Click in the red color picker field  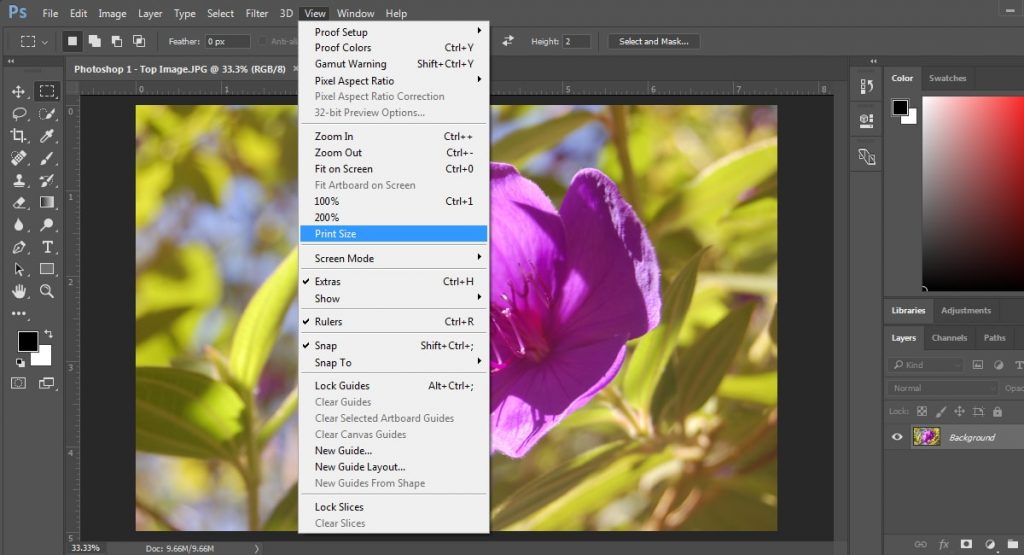tap(970, 190)
